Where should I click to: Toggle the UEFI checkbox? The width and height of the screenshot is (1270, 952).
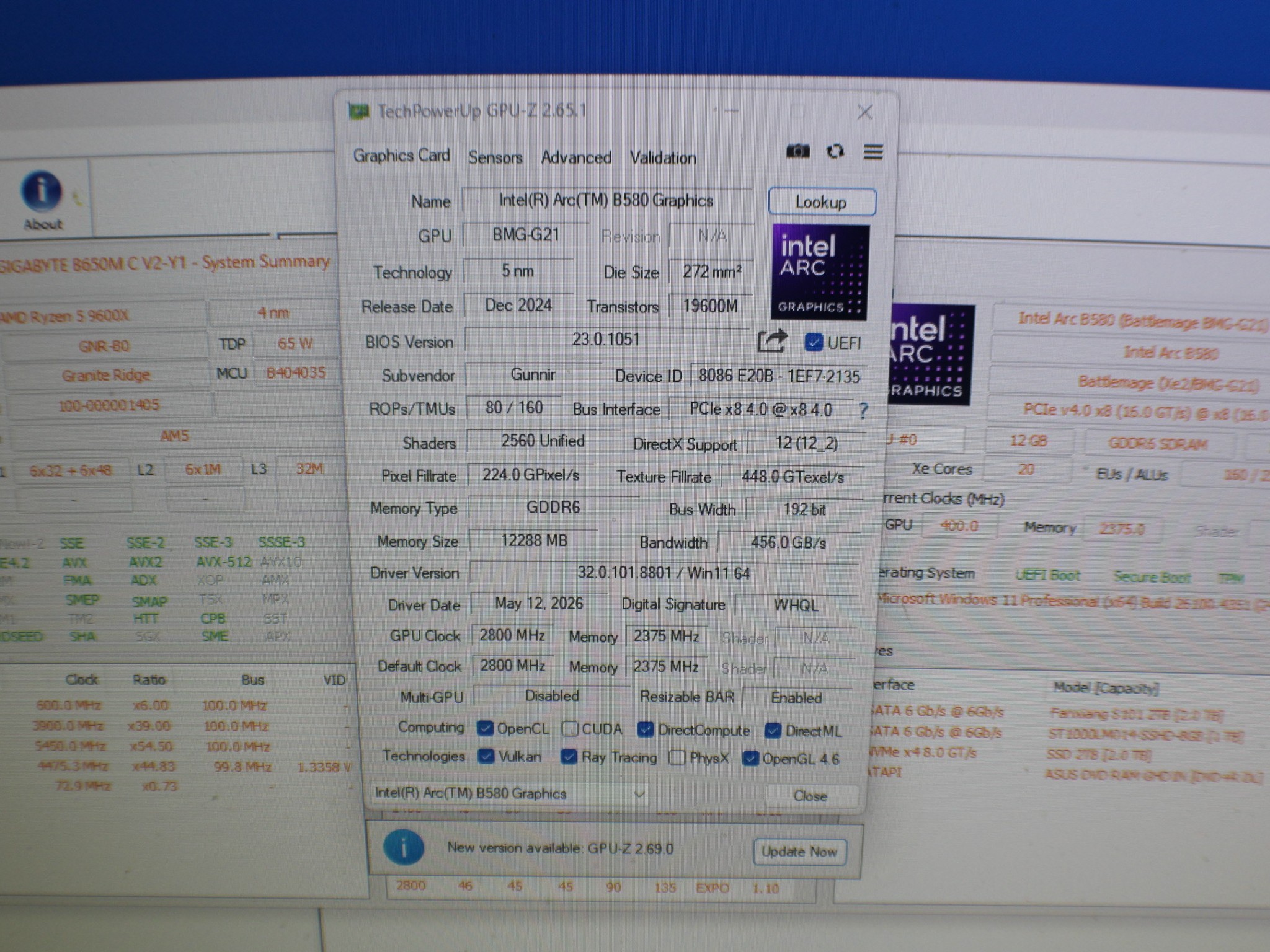click(813, 342)
